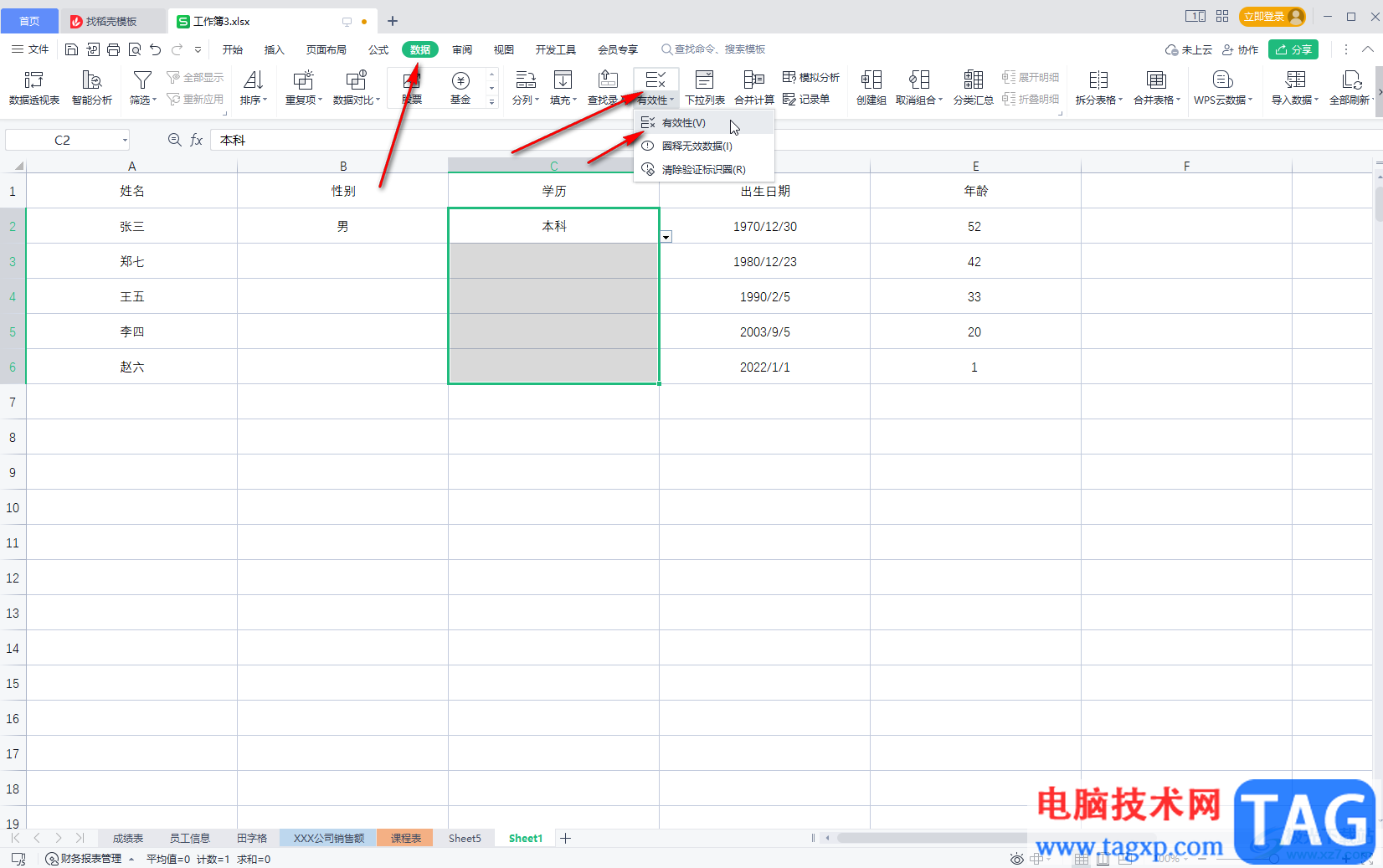Click the 取消组合 ungroup icon
1383x868 pixels.
point(919,80)
